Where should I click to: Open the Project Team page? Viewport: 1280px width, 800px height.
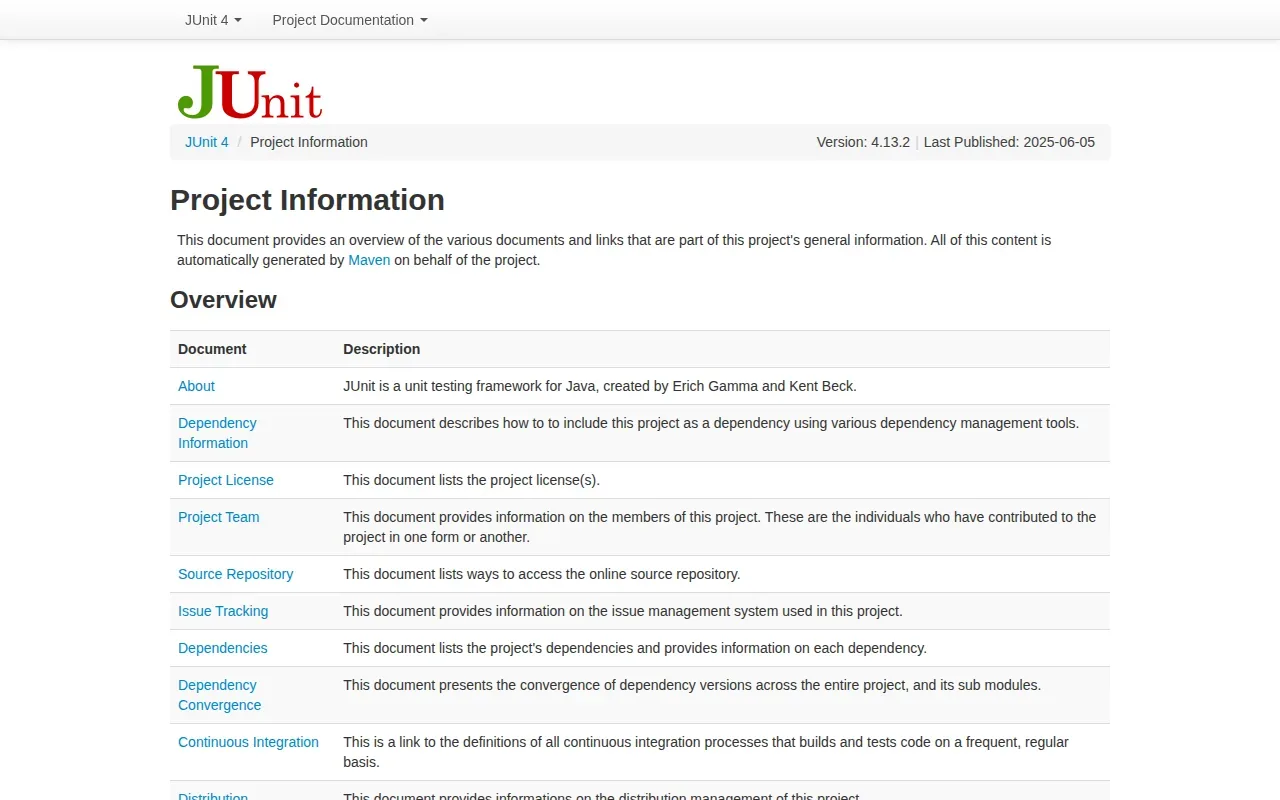click(219, 517)
